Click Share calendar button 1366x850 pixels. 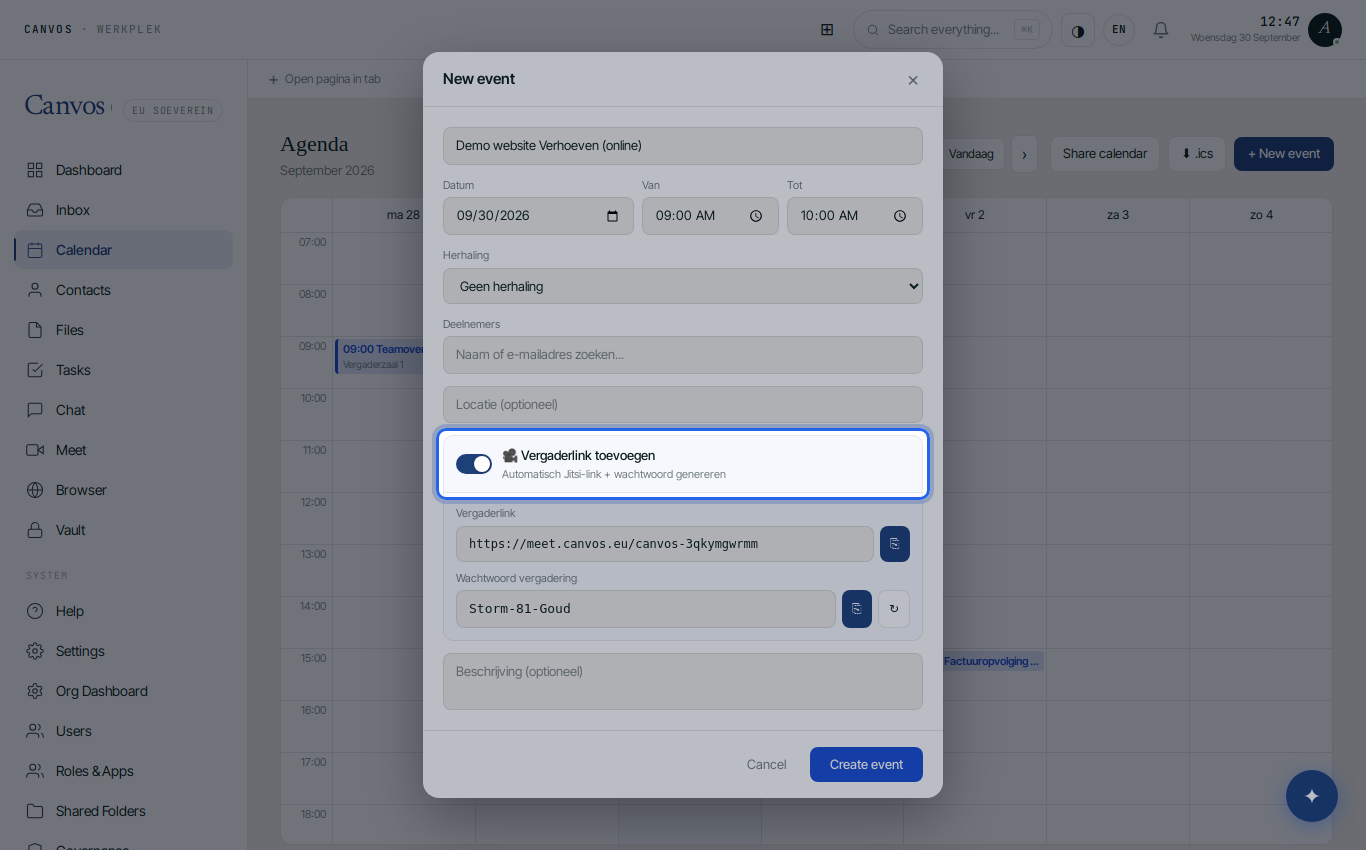point(1105,154)
